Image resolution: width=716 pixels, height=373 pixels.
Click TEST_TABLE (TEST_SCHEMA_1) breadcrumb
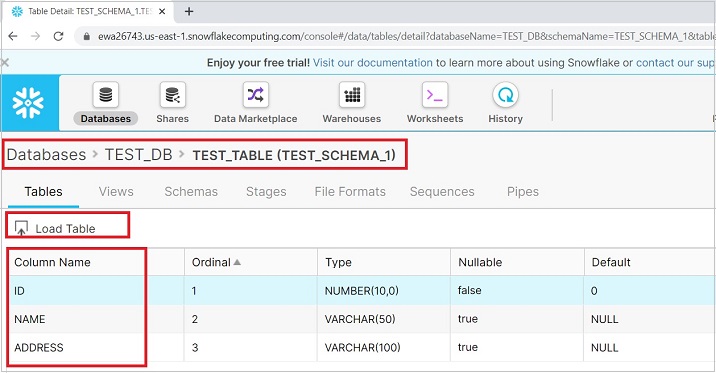pos(294,156)
